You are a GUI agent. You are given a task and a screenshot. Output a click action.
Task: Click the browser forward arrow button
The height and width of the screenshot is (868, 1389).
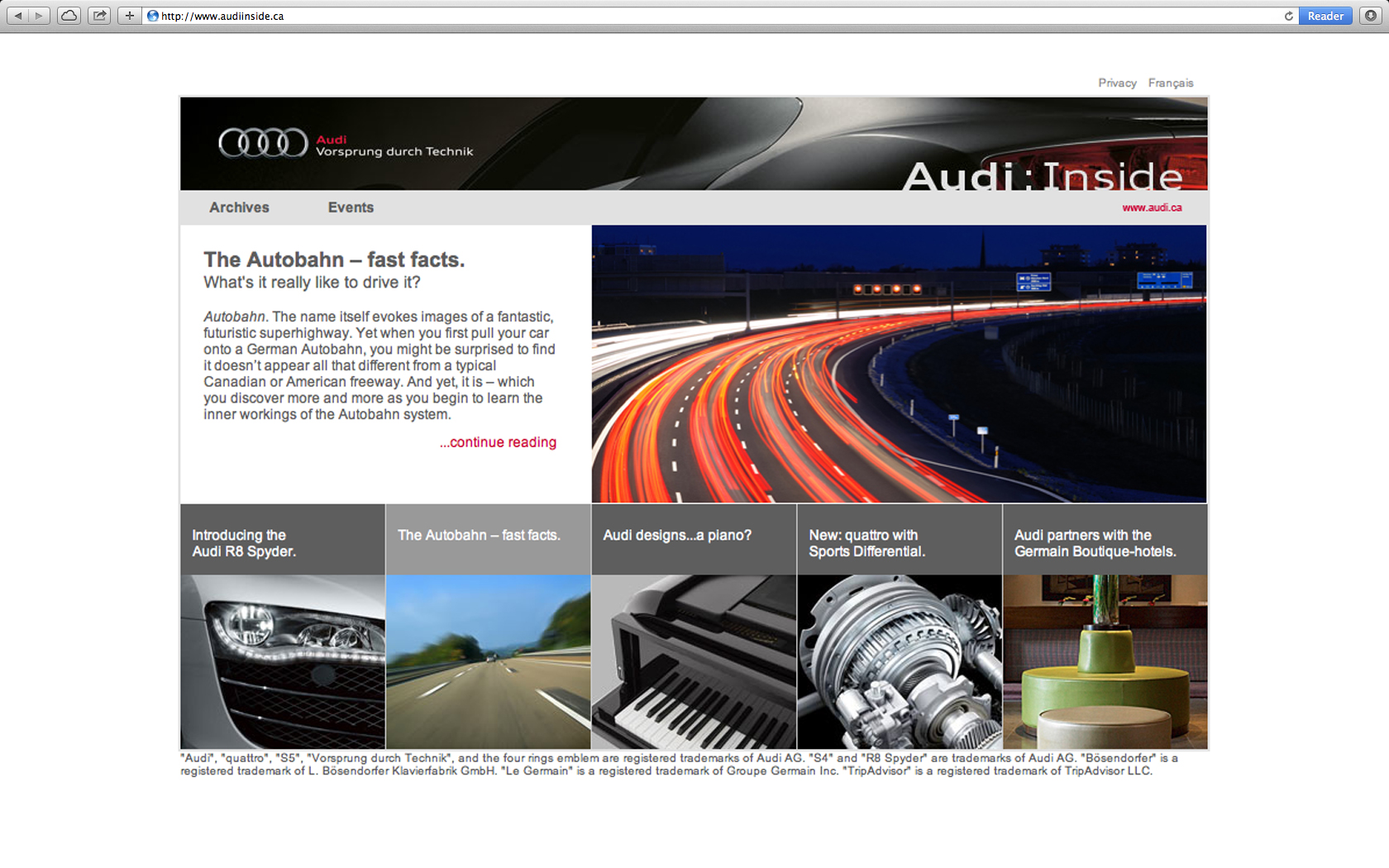point(39,16)
